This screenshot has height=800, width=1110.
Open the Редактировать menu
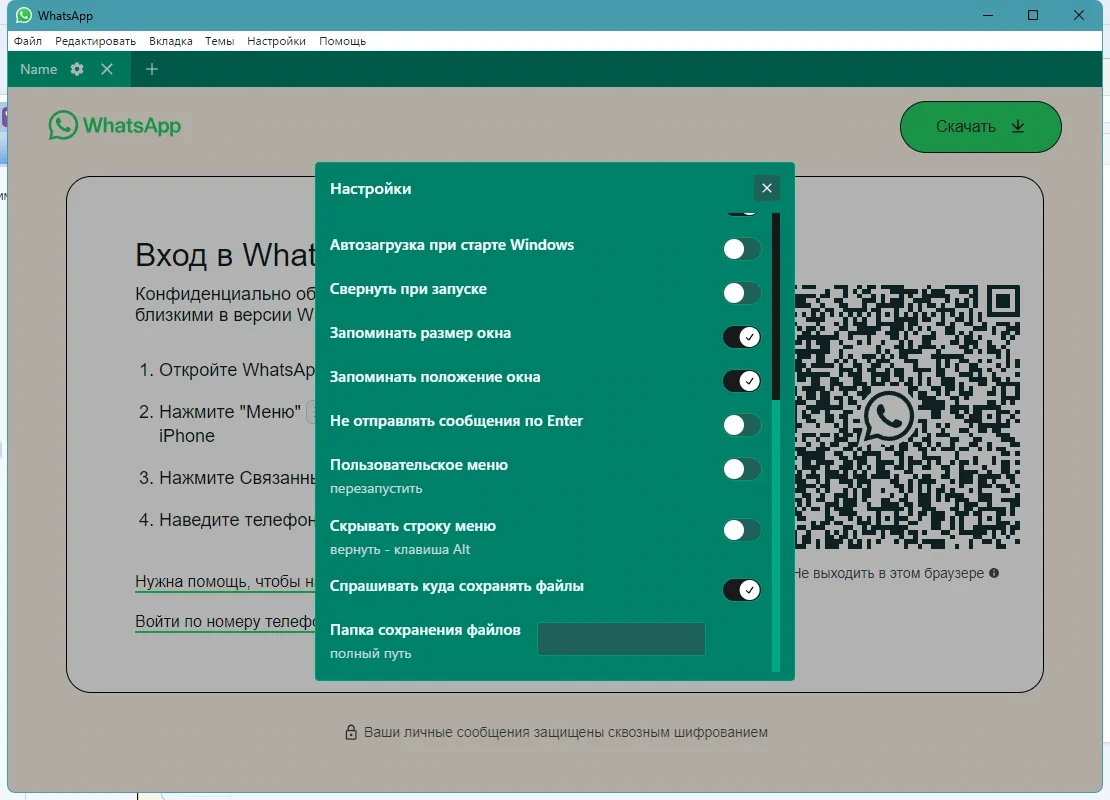96,41
